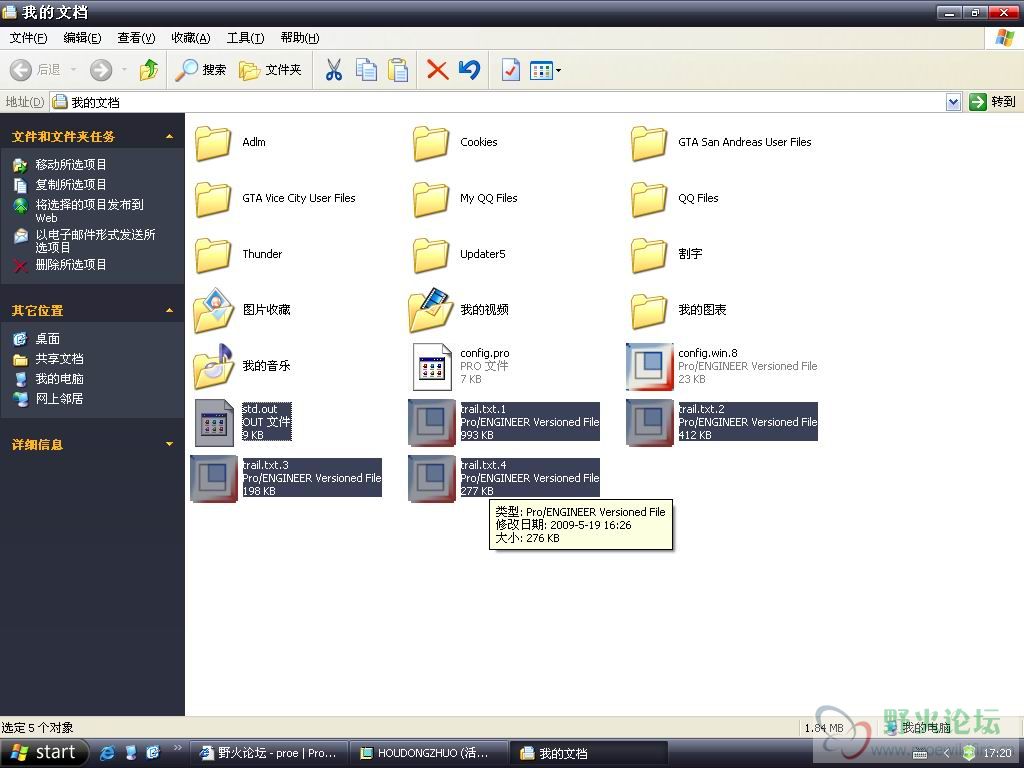Select the Cookies folder icon
Screen dimensions: 1024x768
431,142
